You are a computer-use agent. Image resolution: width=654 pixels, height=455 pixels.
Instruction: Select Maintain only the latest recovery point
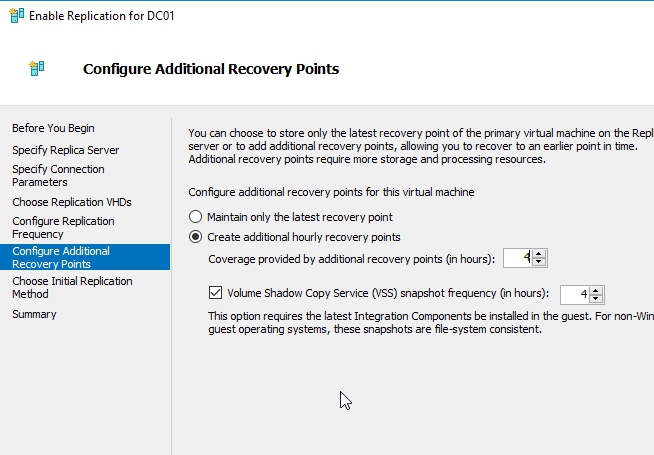pos(196,217)
